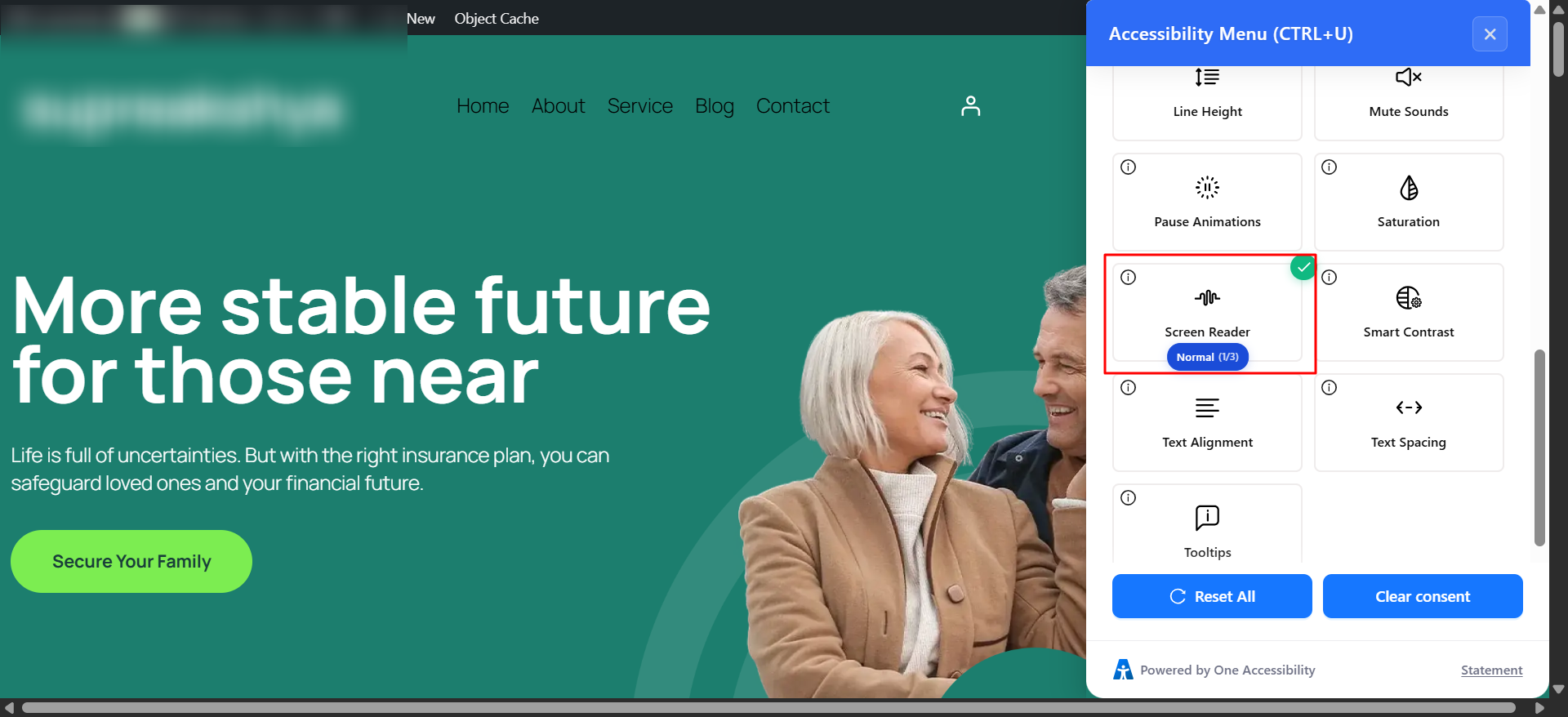Click Screen Reader Normal (1/3) badge
Viewport: 1568px width, 717px height.
[x=1207, y=357]
